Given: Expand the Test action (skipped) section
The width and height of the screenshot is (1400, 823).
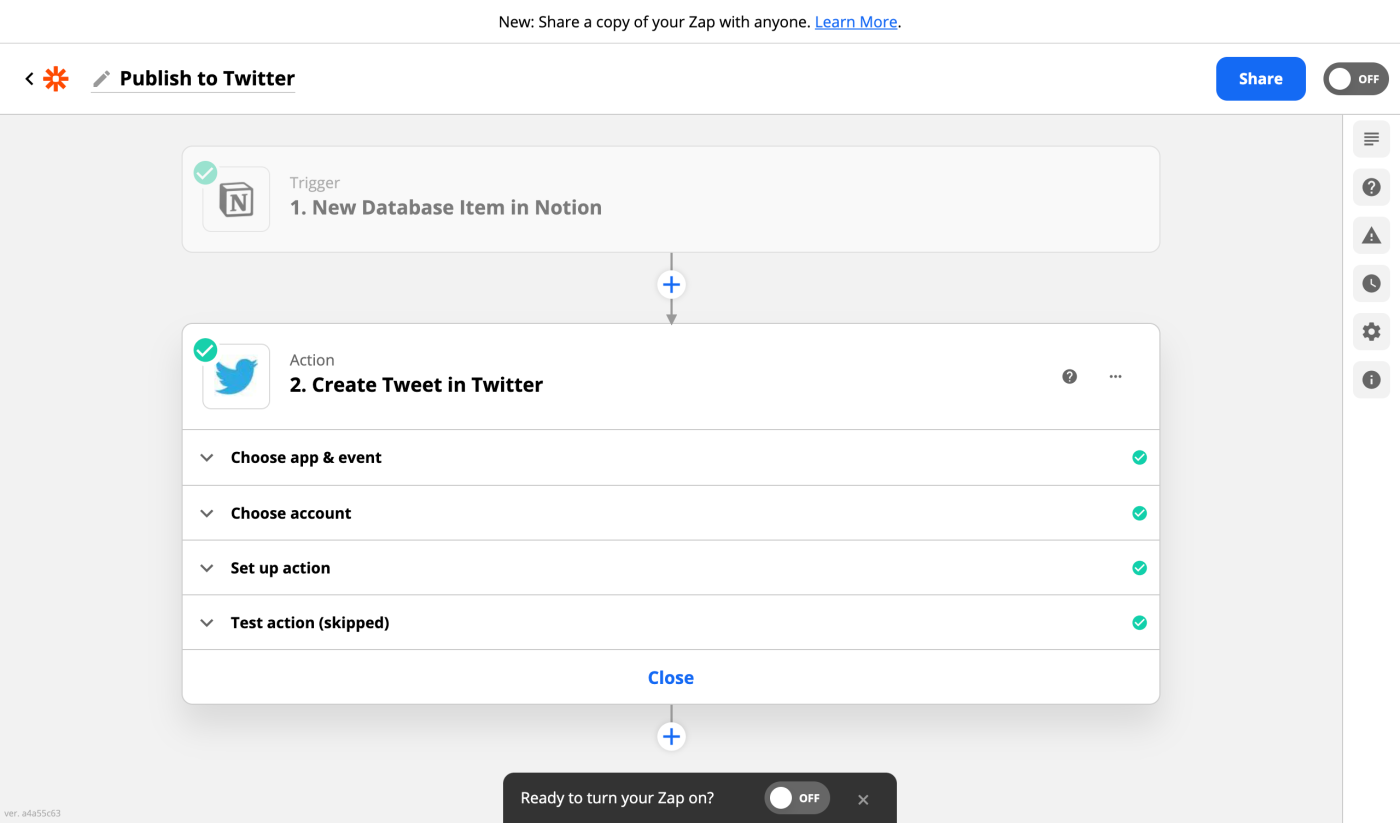Looking at the screenshot, I should point(671,623).
